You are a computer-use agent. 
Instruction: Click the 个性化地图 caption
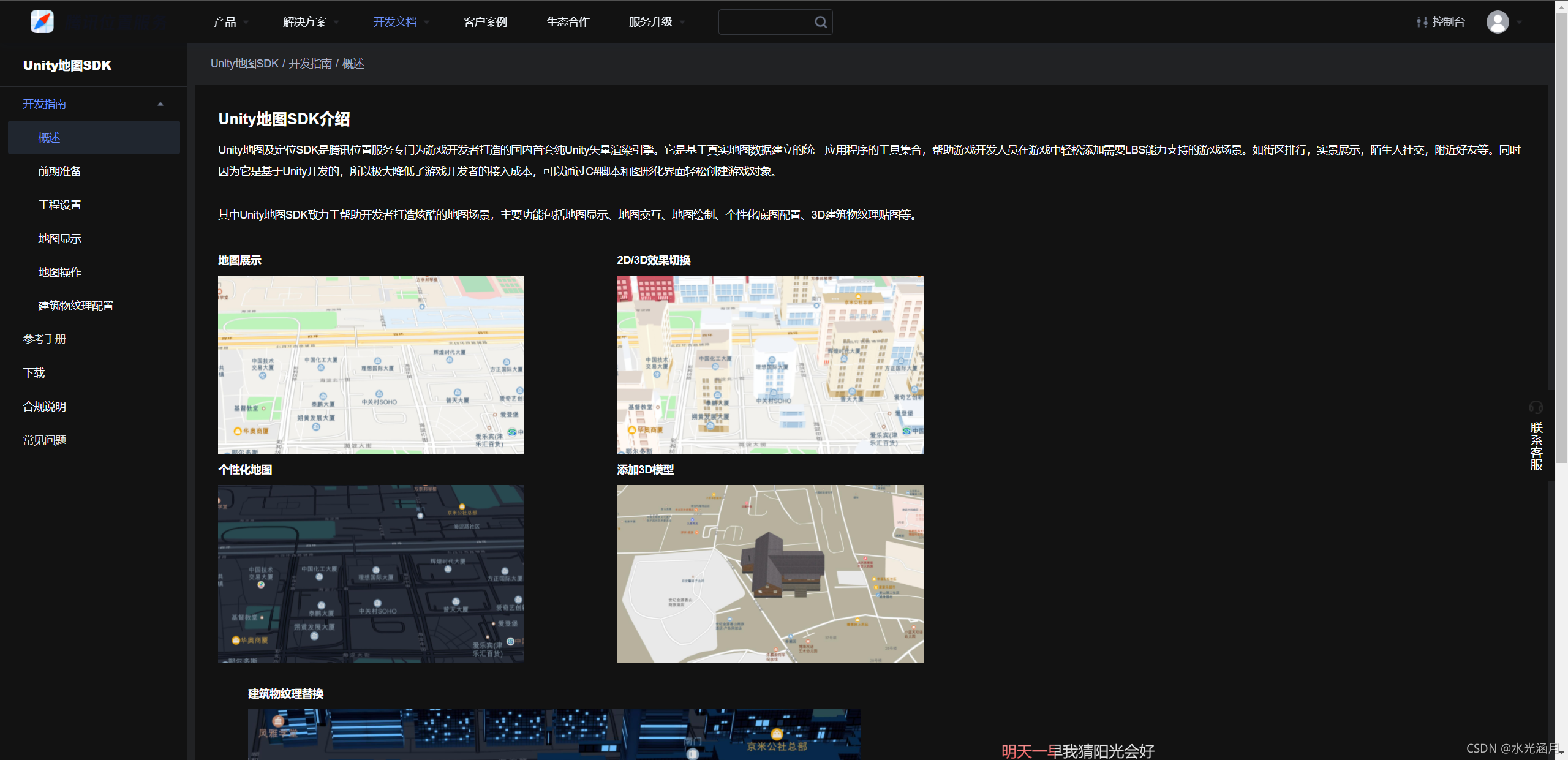click(x=245, y=470)
